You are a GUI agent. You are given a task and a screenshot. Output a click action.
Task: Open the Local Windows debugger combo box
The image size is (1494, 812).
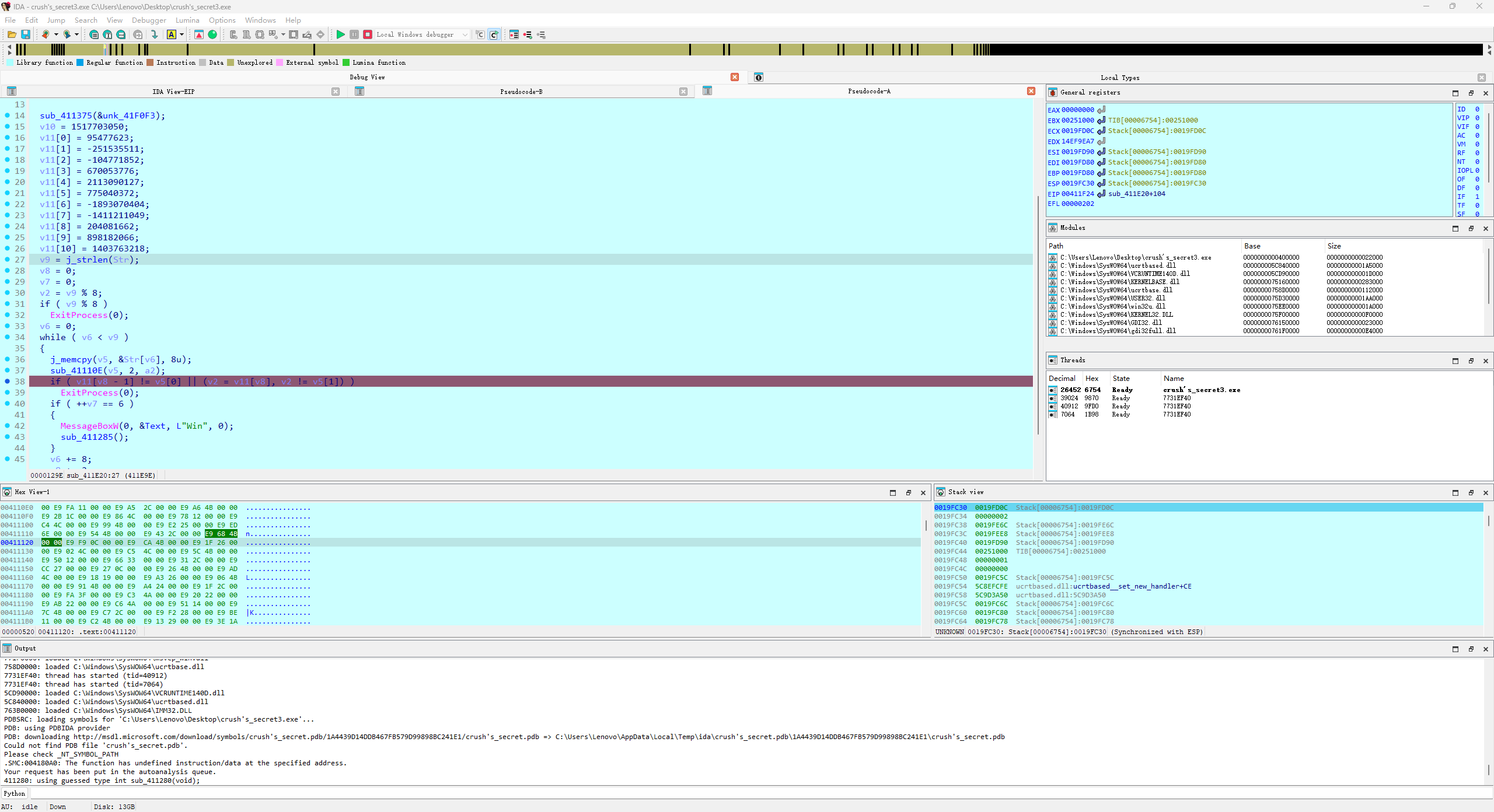coord(422,35)
